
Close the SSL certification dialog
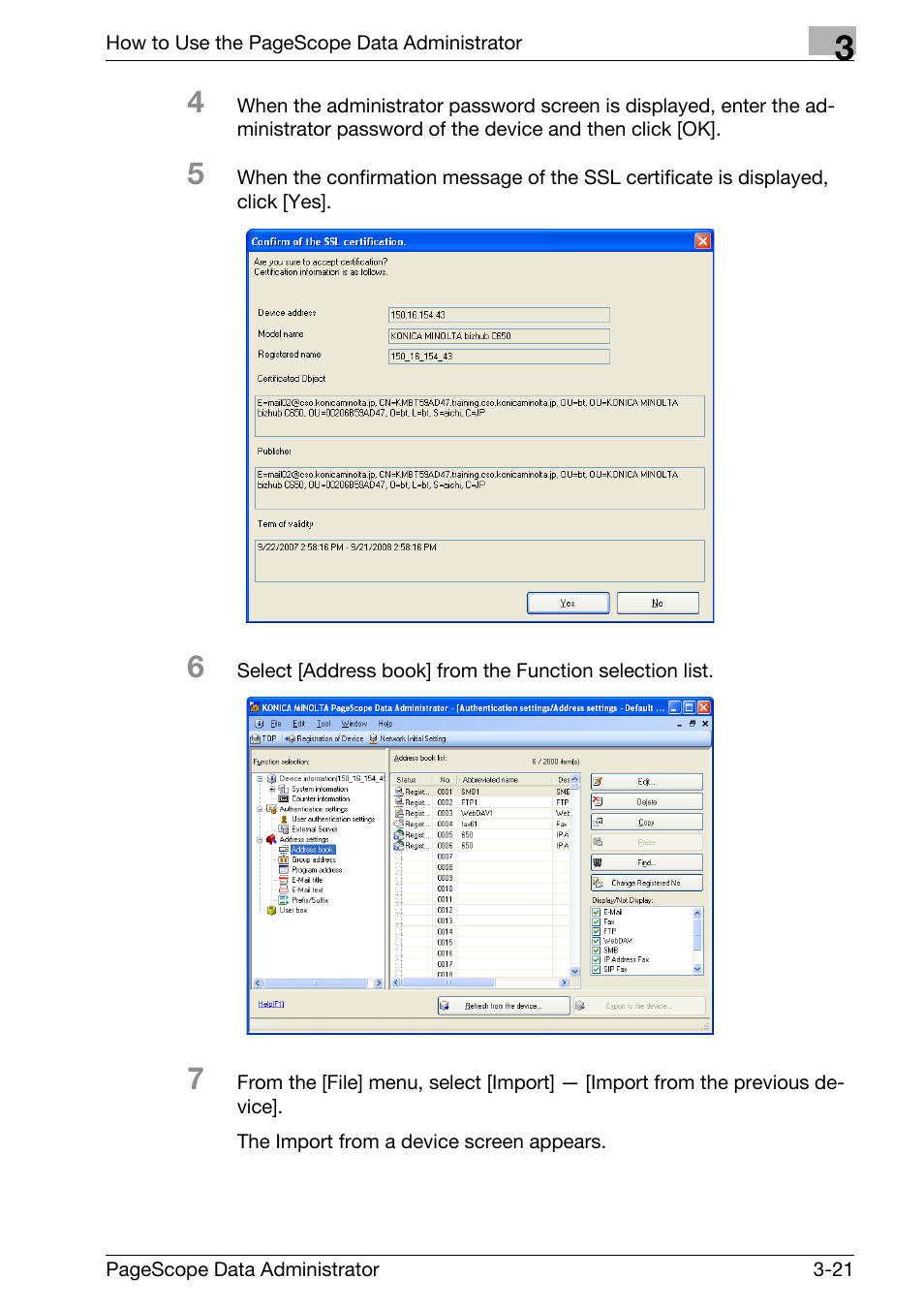(703, 241)
